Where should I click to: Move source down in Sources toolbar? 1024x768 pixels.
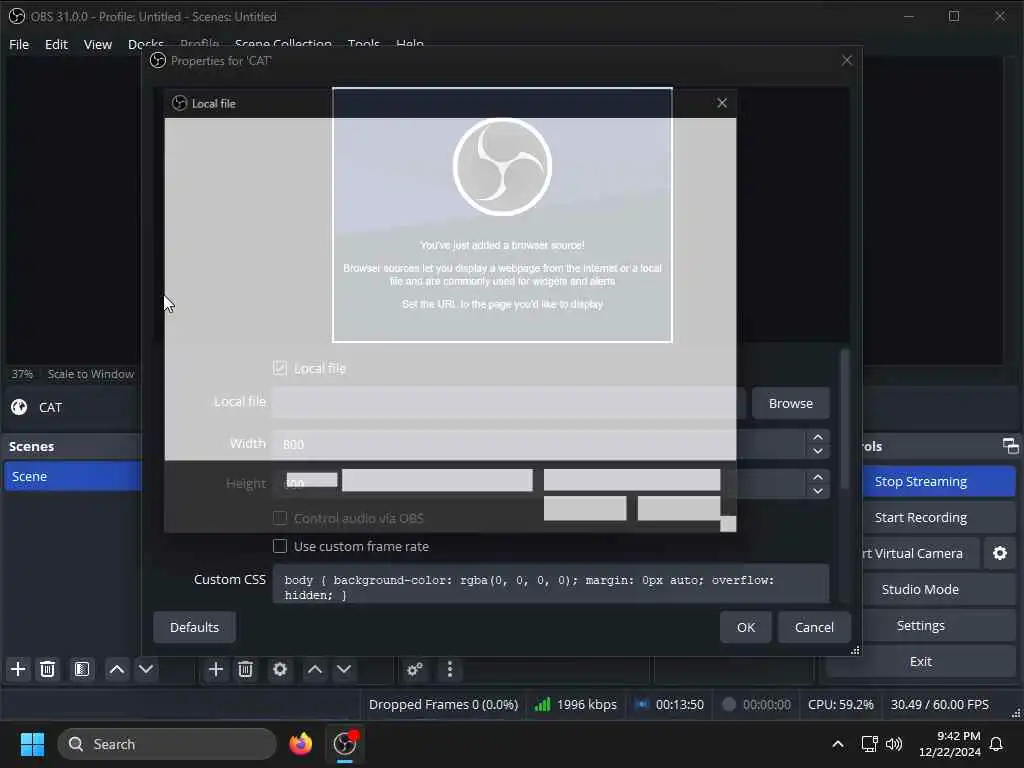coord(344,669)
